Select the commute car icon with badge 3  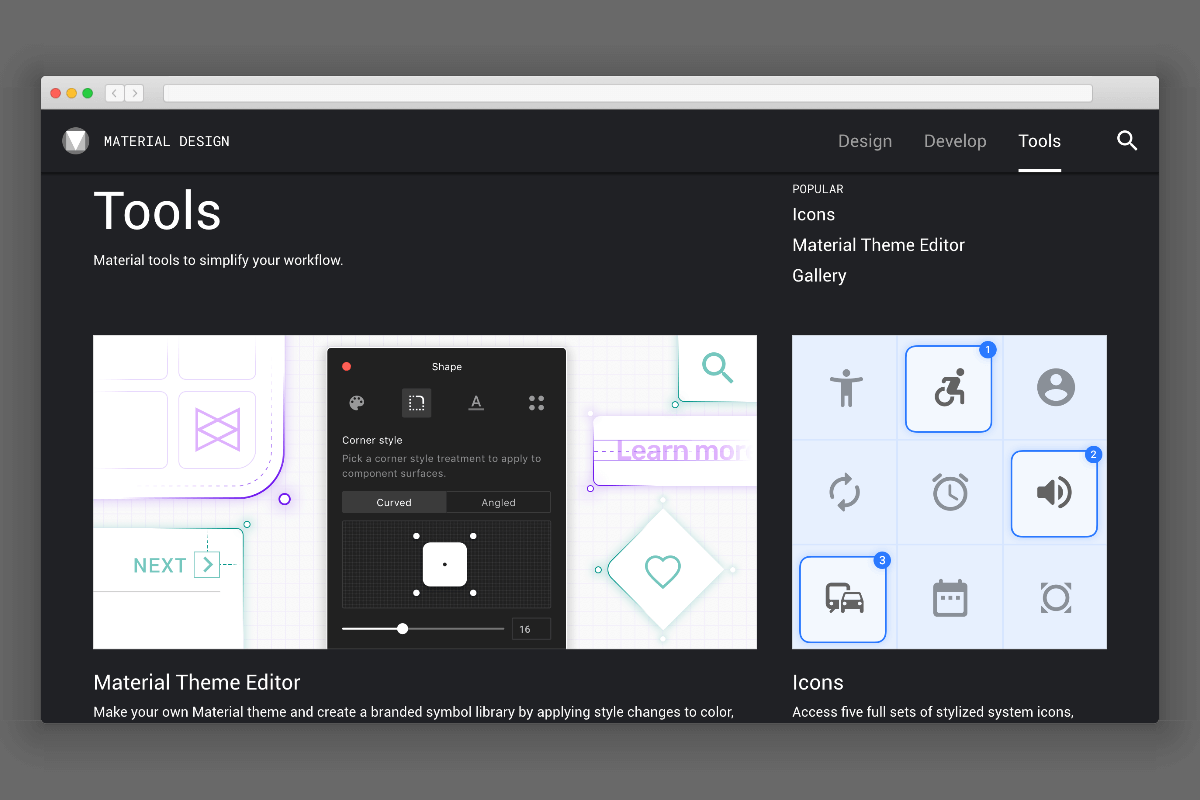click(843, 597)
